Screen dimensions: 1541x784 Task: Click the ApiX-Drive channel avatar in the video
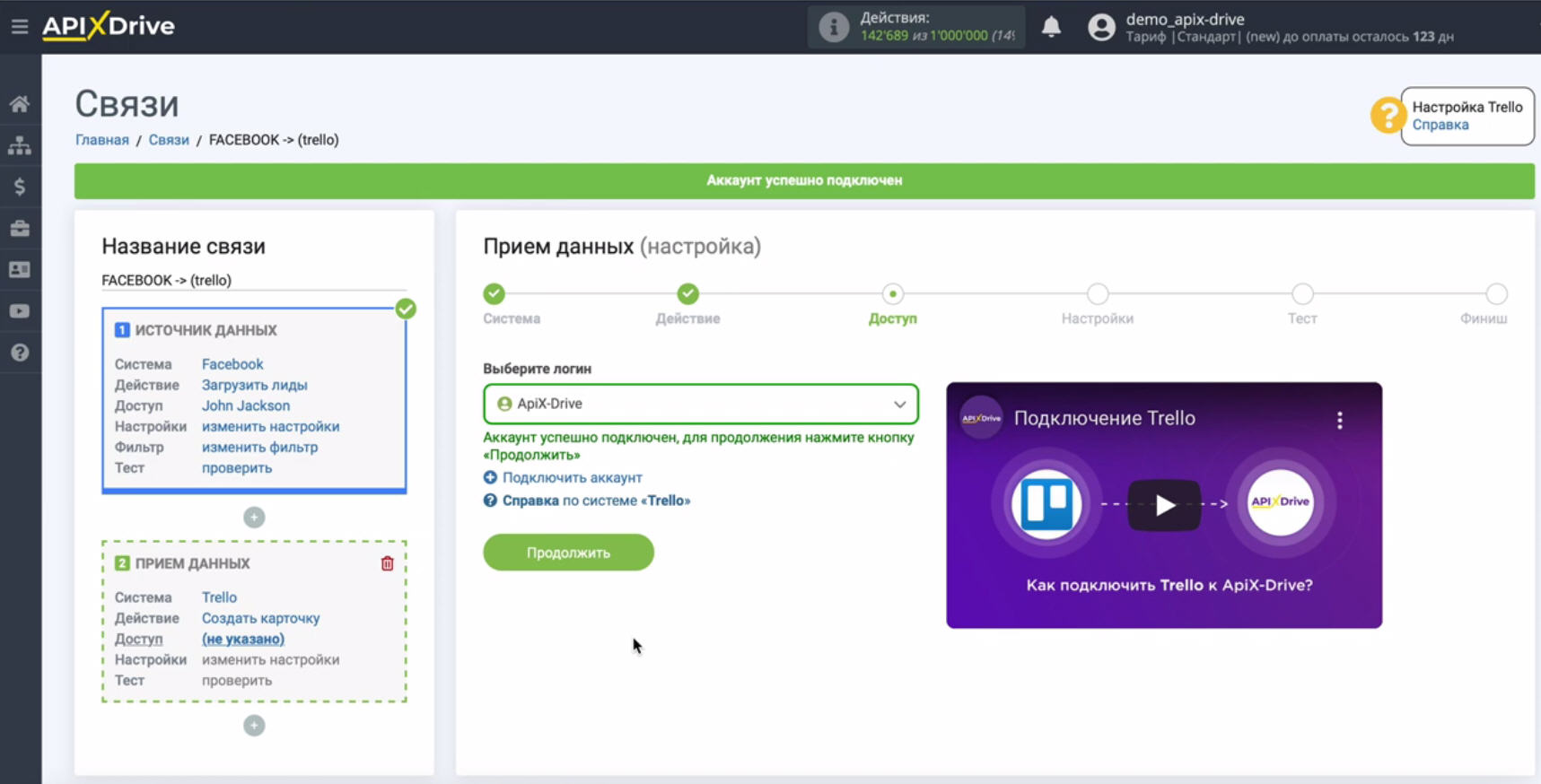[x=981, y=418]
